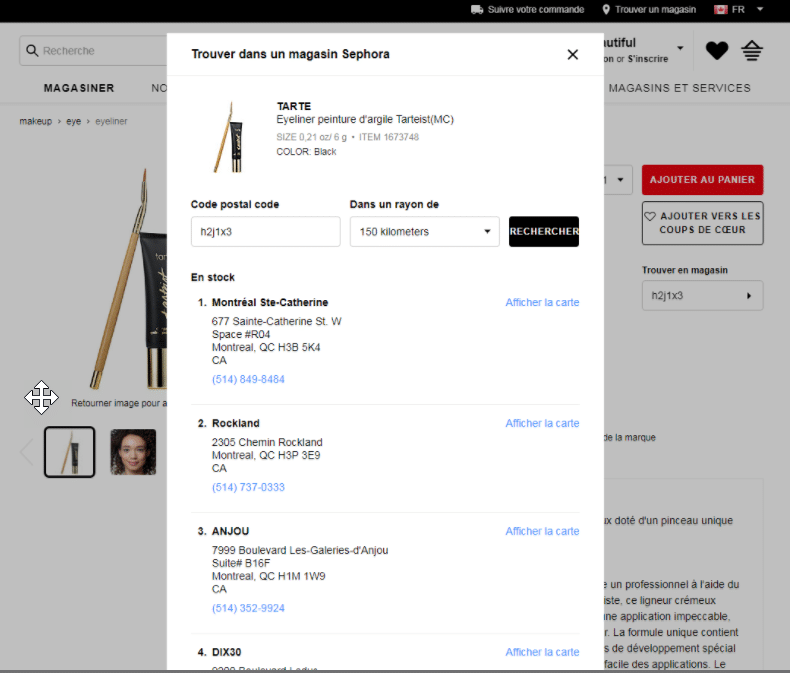Select the model face thumbnail image
This screenshot has height=673, width=790.
point(133,452)
